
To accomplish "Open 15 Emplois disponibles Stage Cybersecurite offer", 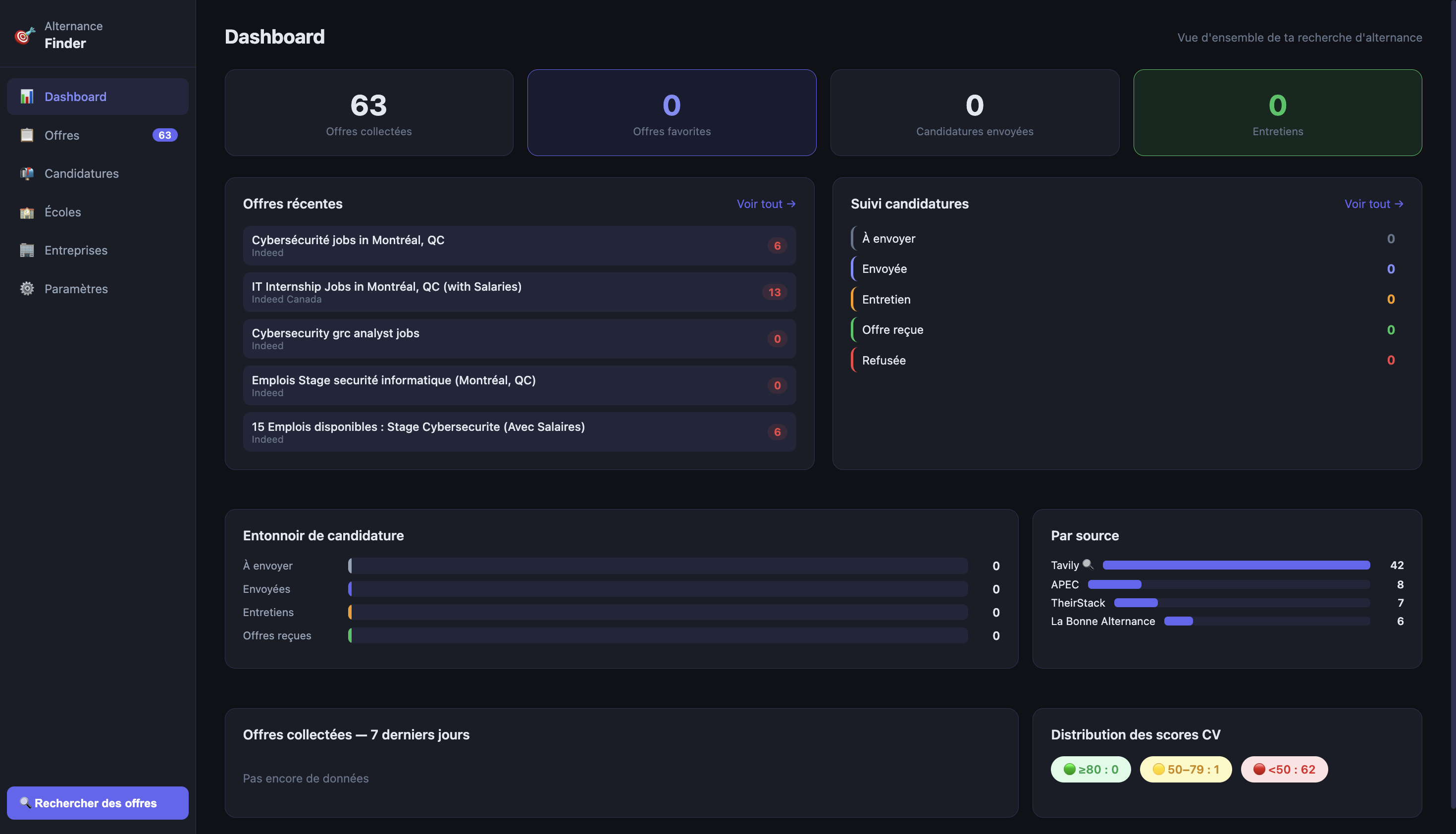I will point(520,432).
